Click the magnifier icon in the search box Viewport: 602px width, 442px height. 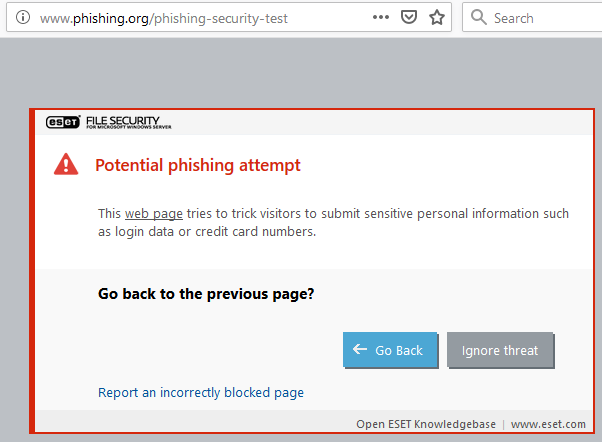pos(478,18)
